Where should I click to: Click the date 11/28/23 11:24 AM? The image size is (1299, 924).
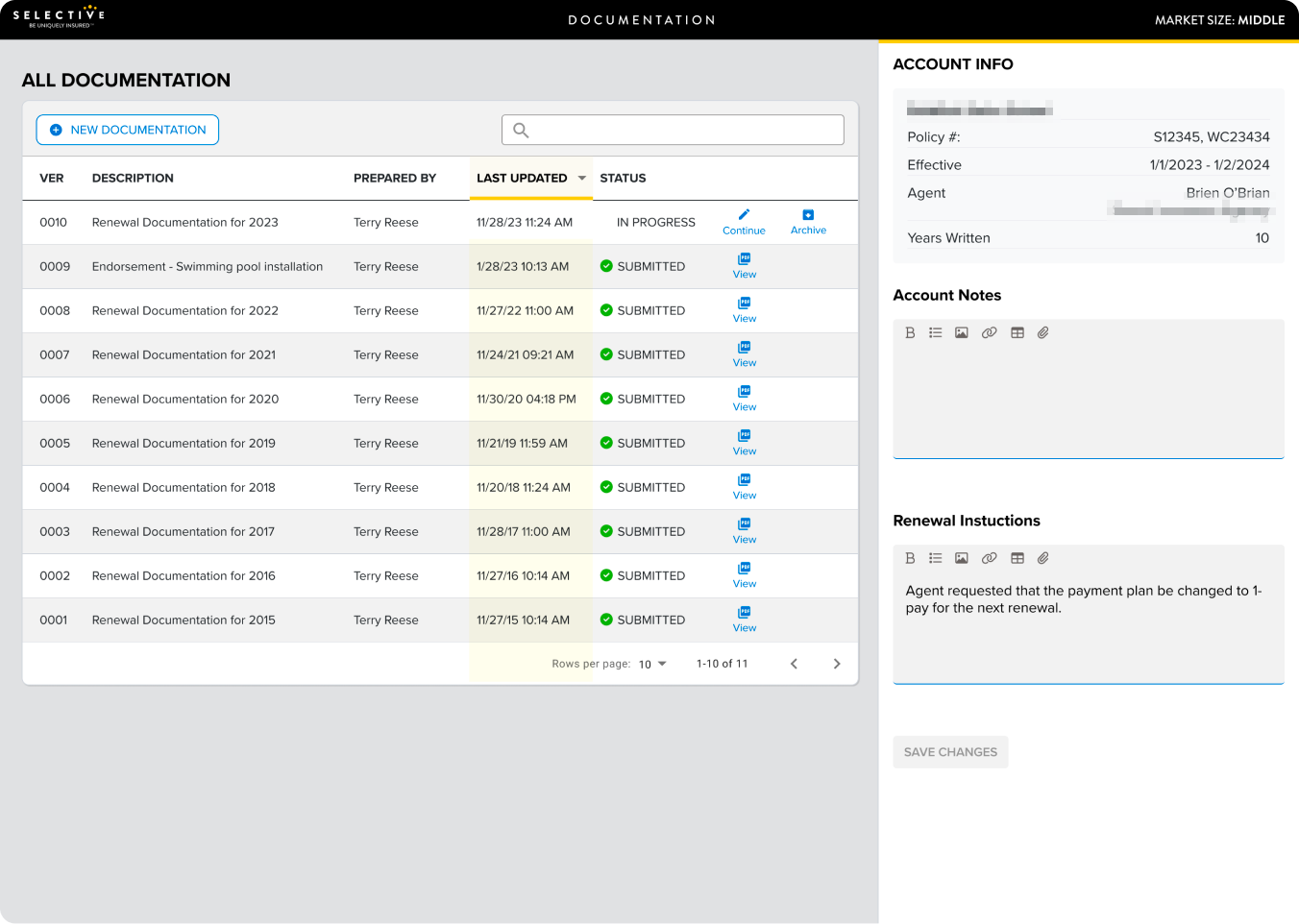(525, 222)
